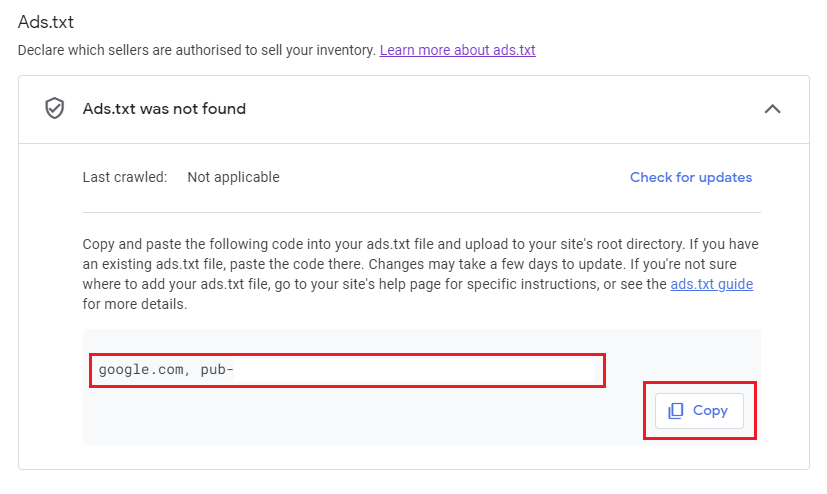Click 'Check for updates'
Screen dimensions: 827x494
[691, 177]
